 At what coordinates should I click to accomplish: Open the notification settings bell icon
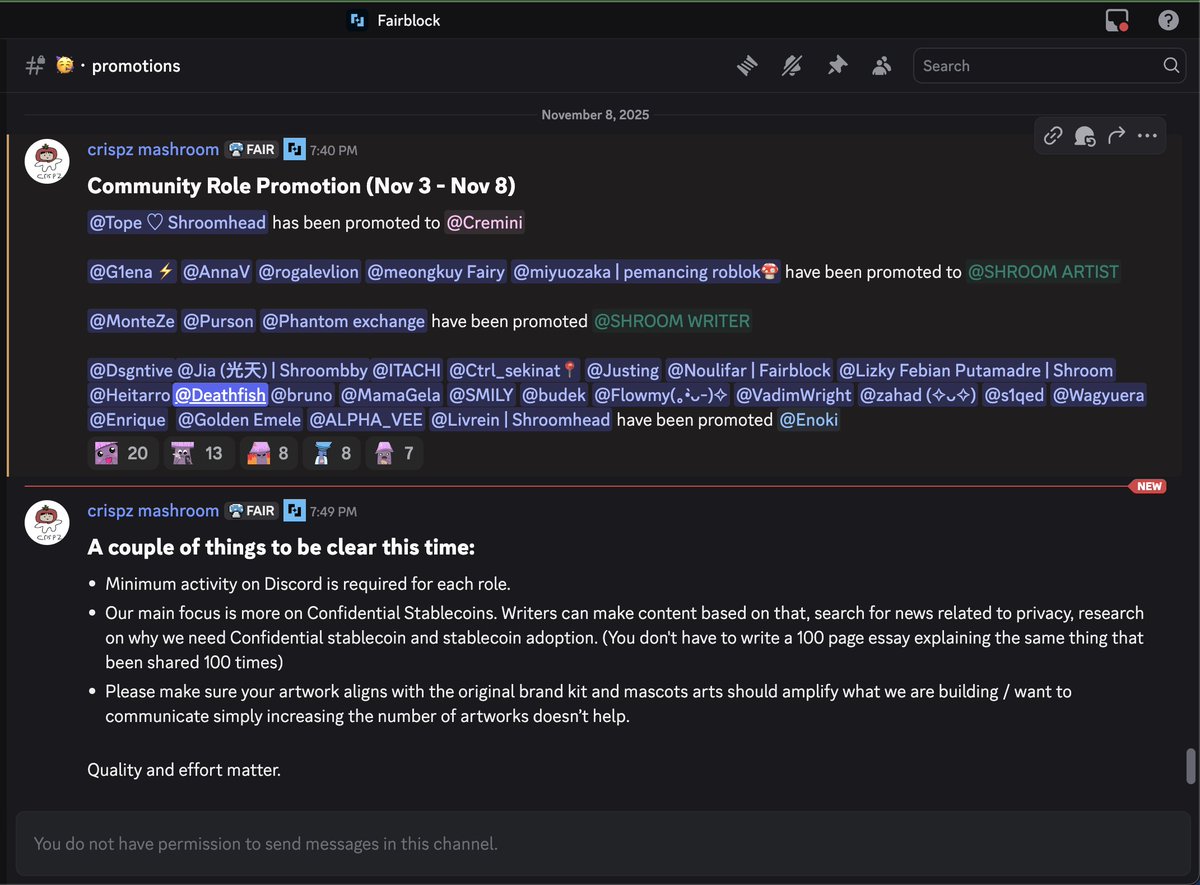coord(791,64)
